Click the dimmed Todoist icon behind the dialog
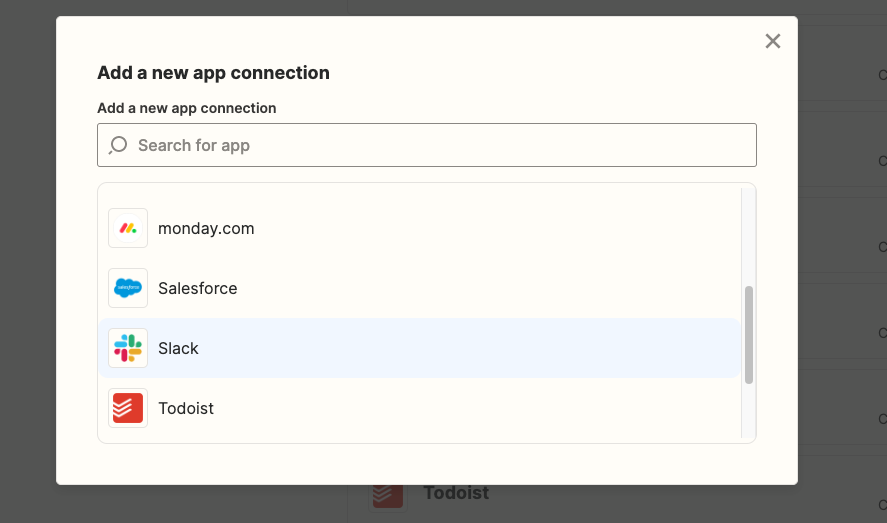This screenshot has height=523, width=887. click(388, 494)
